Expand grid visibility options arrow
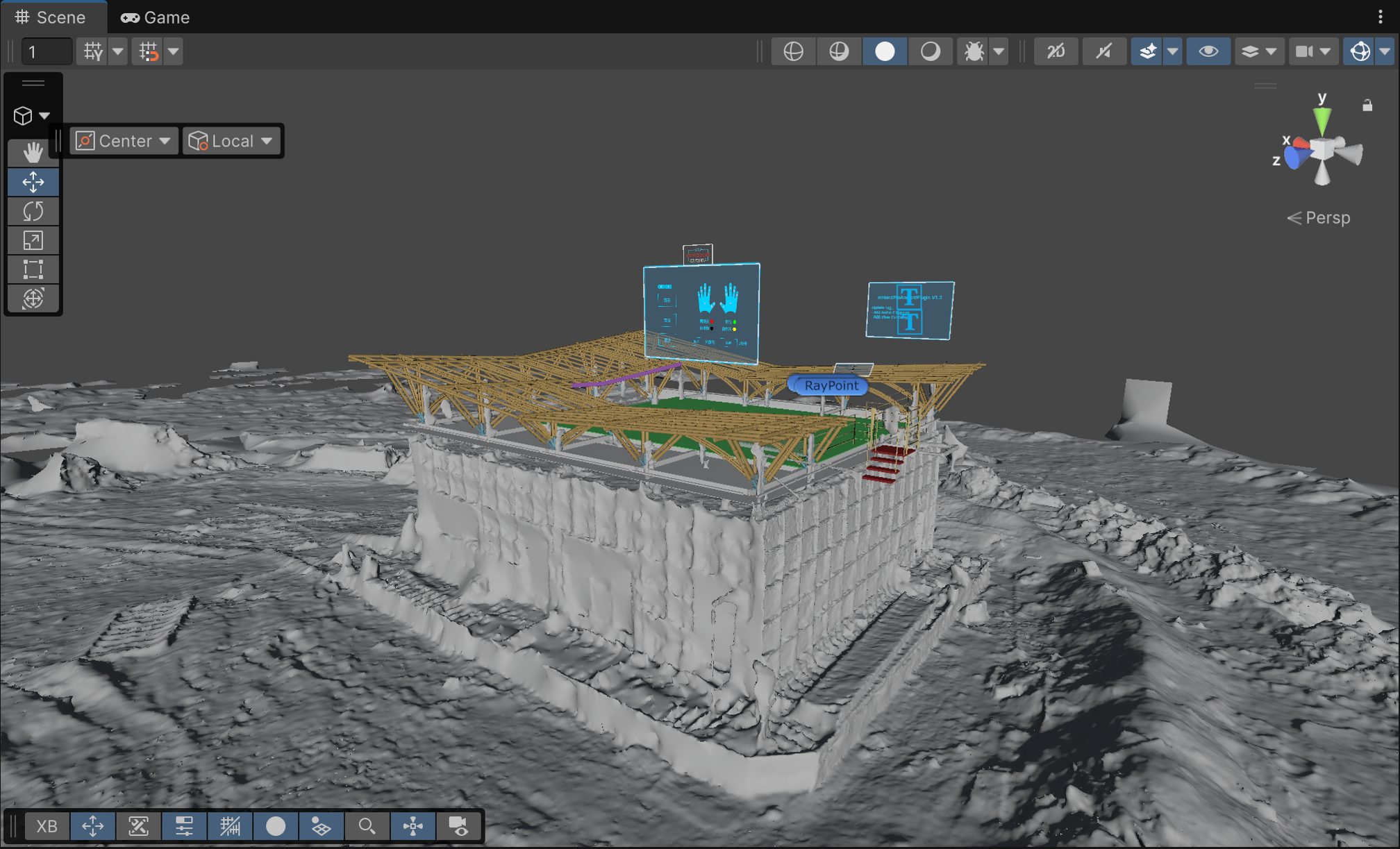The image size is (1400, 849). coord(118,51)
